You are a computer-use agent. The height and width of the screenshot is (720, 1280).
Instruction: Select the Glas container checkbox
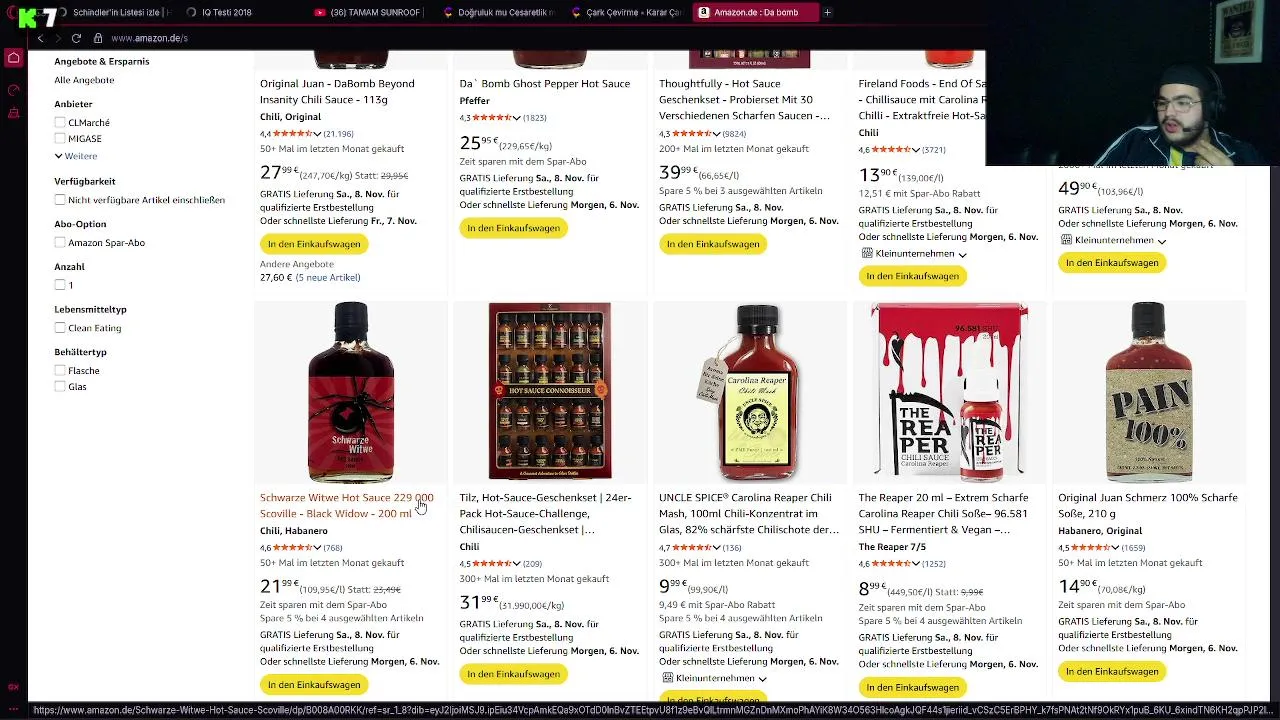point(60,387)
